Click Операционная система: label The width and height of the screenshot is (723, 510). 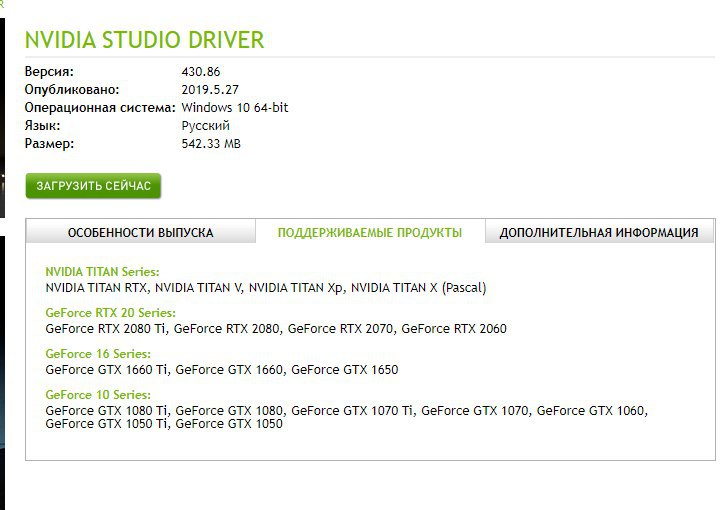pyautogui.click(x=100, y=108)
